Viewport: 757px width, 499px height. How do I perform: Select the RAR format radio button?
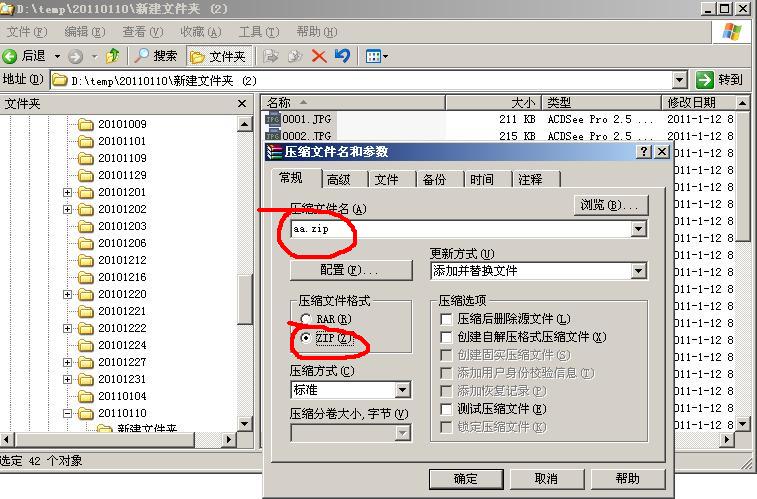tap(306, 319)
